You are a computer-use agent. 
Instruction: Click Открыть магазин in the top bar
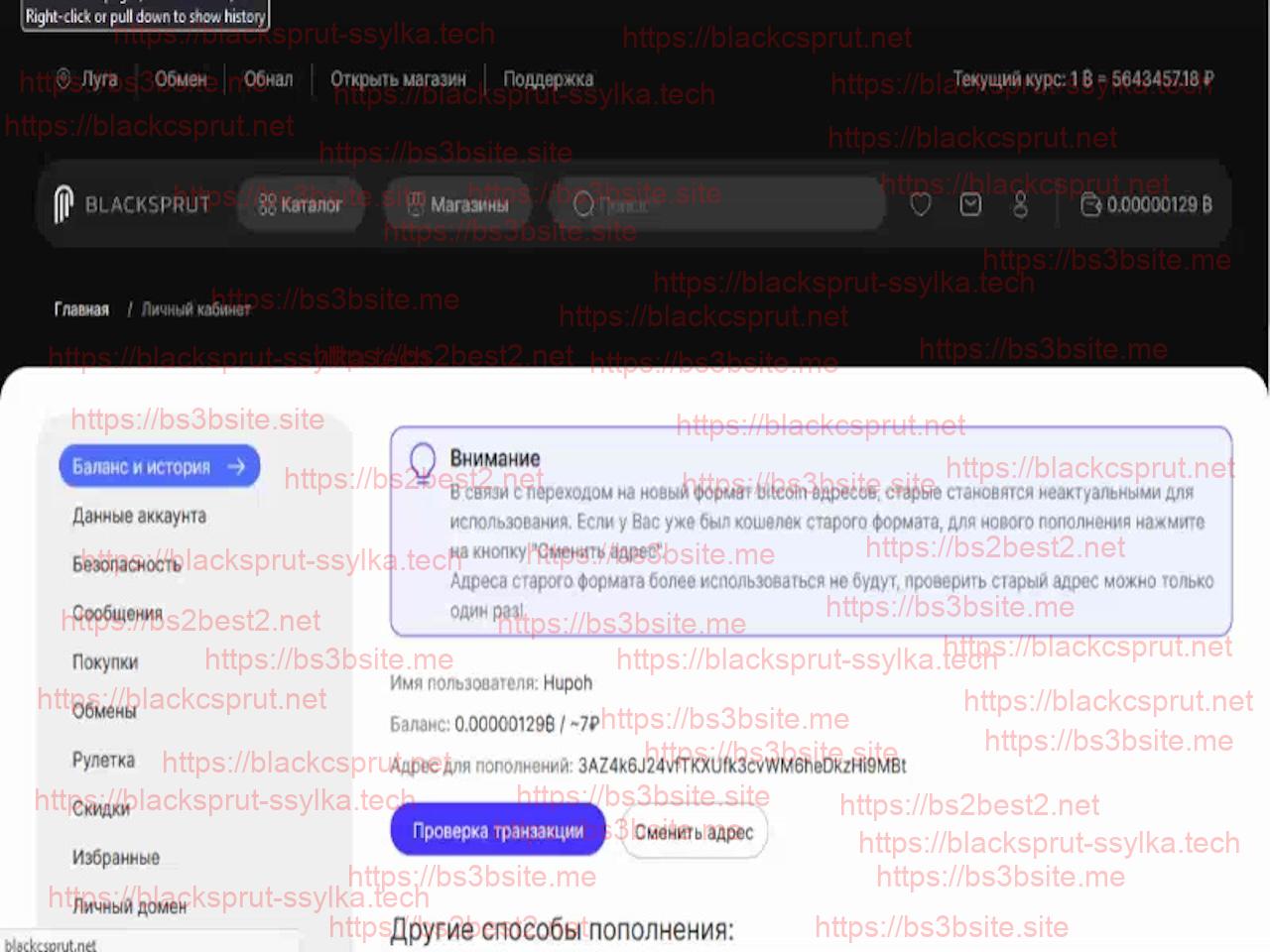pyautogui.click(x=398, y=78)
